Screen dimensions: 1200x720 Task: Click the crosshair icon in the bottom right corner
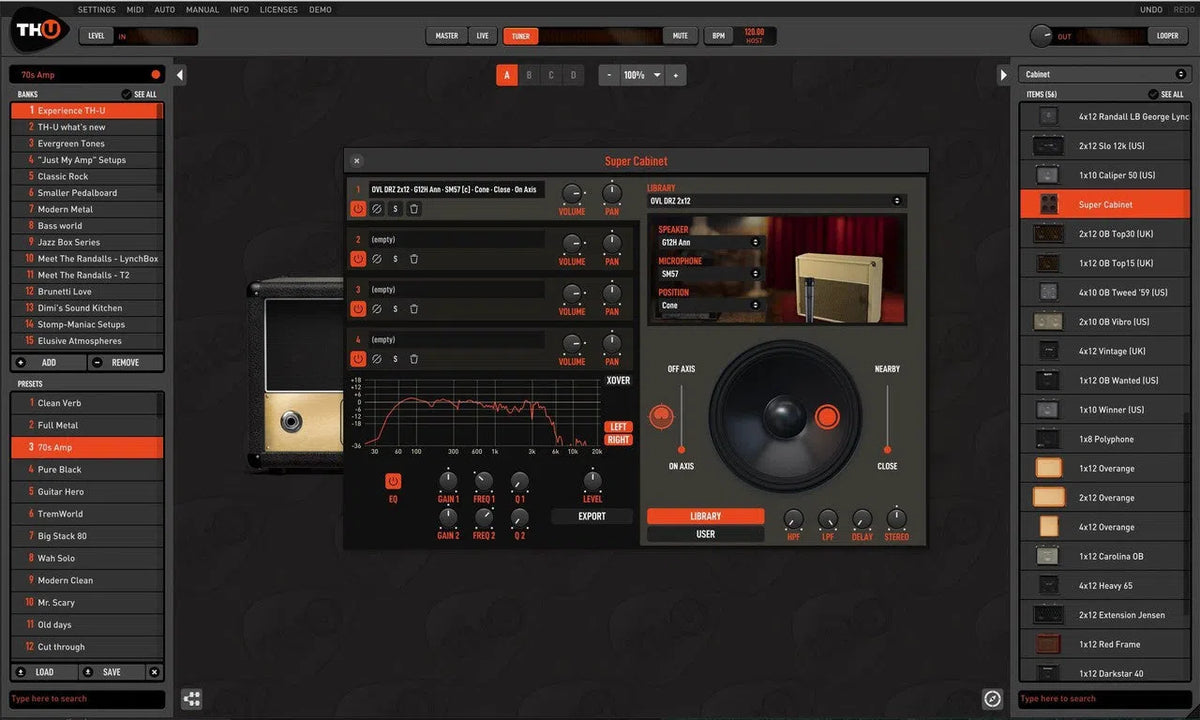(992, 698)
